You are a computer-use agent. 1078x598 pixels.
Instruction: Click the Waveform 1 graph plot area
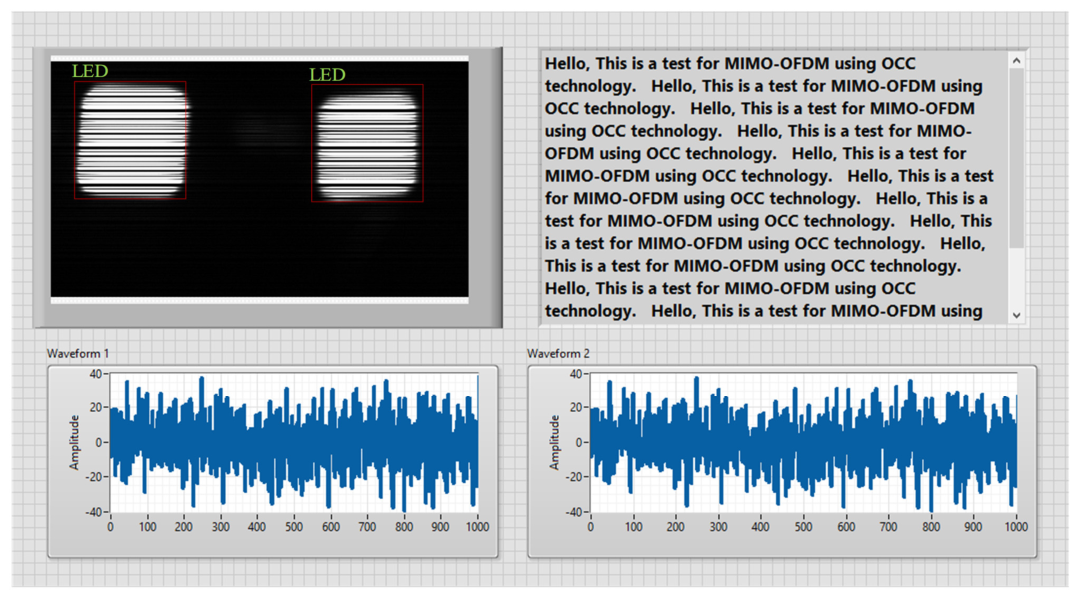tap(294, 443)
